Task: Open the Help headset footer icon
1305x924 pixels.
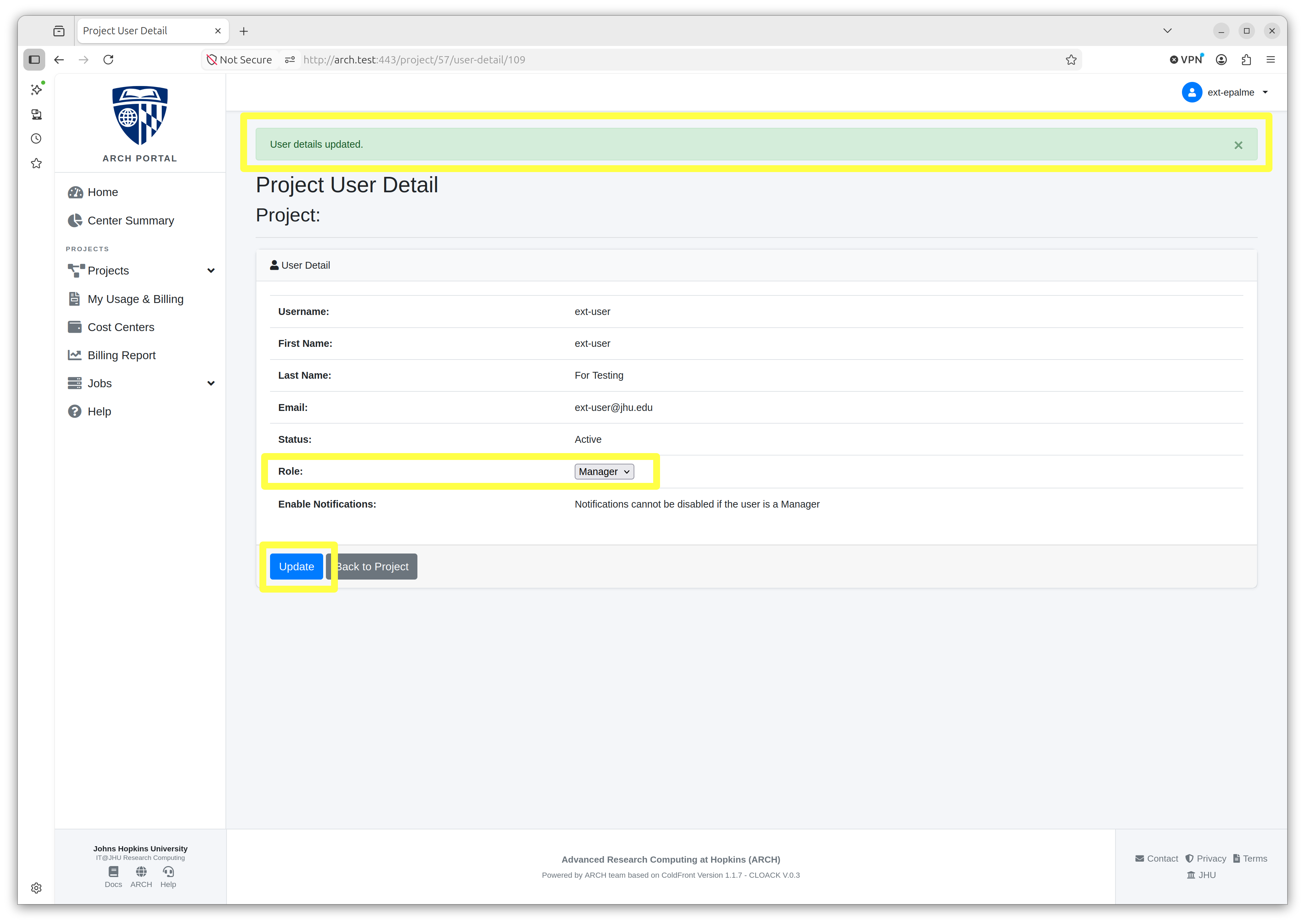Action: coord(168,877)
